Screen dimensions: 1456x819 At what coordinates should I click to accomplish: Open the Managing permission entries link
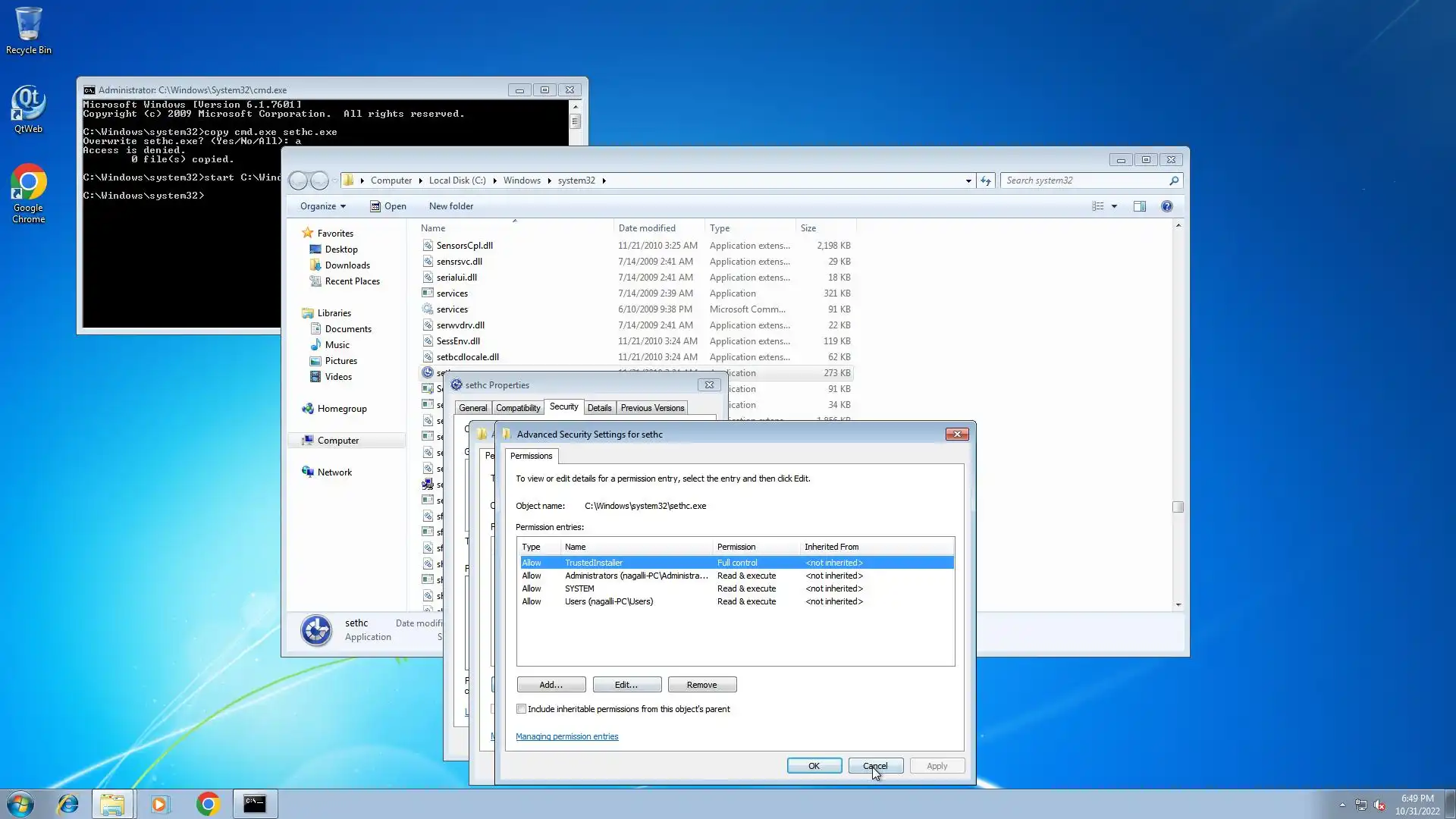566,736
